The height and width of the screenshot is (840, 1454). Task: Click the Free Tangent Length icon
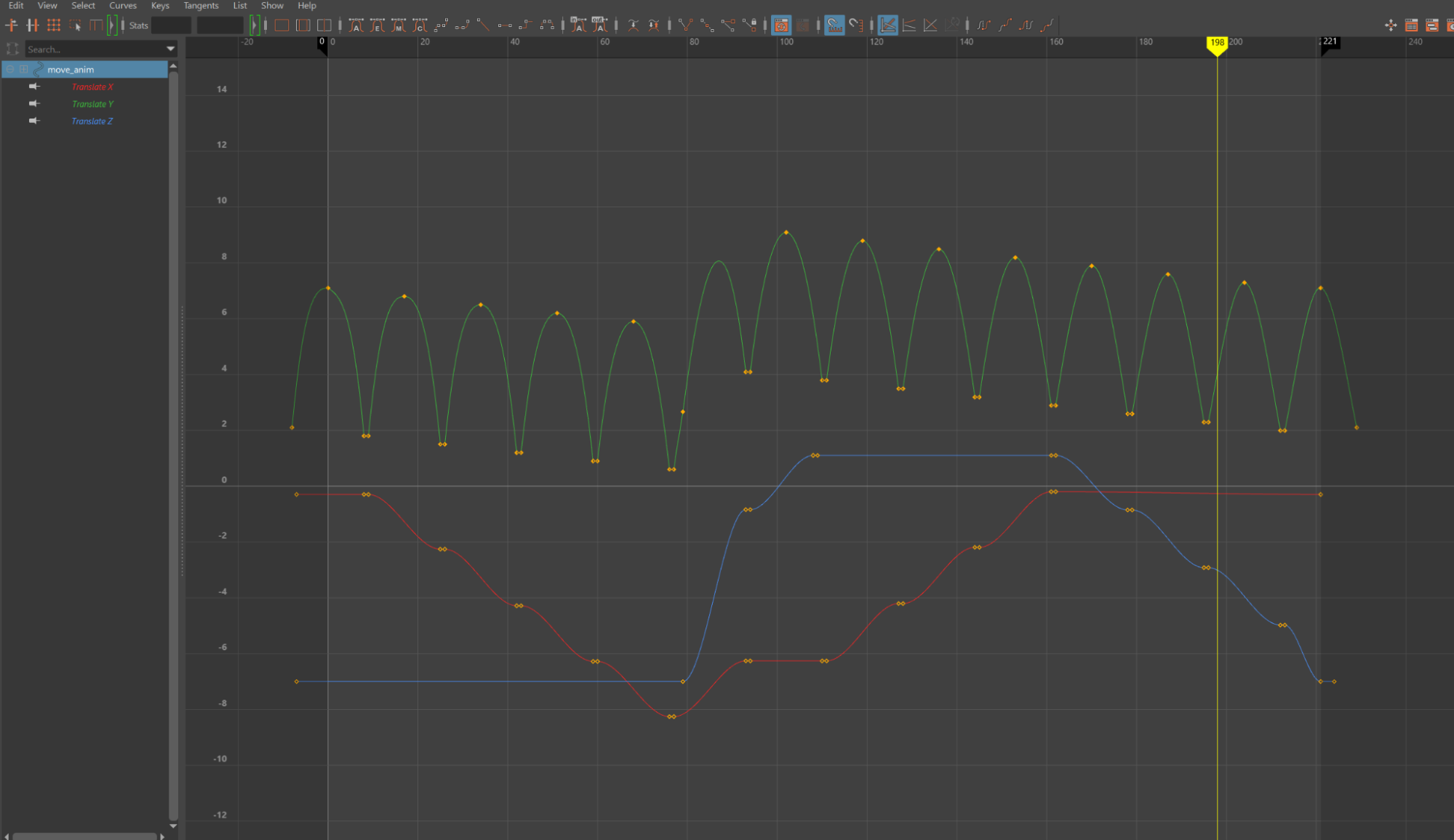coord(728,25)
